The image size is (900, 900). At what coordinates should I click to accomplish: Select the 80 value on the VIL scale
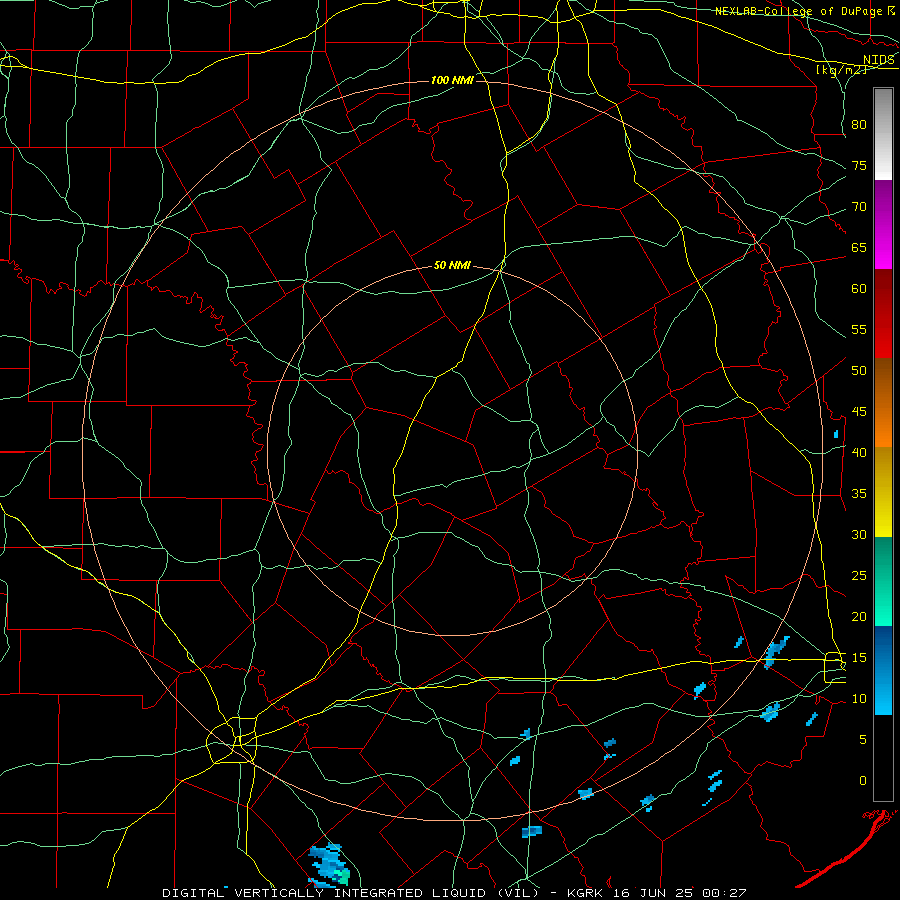(x=859, y=125)
